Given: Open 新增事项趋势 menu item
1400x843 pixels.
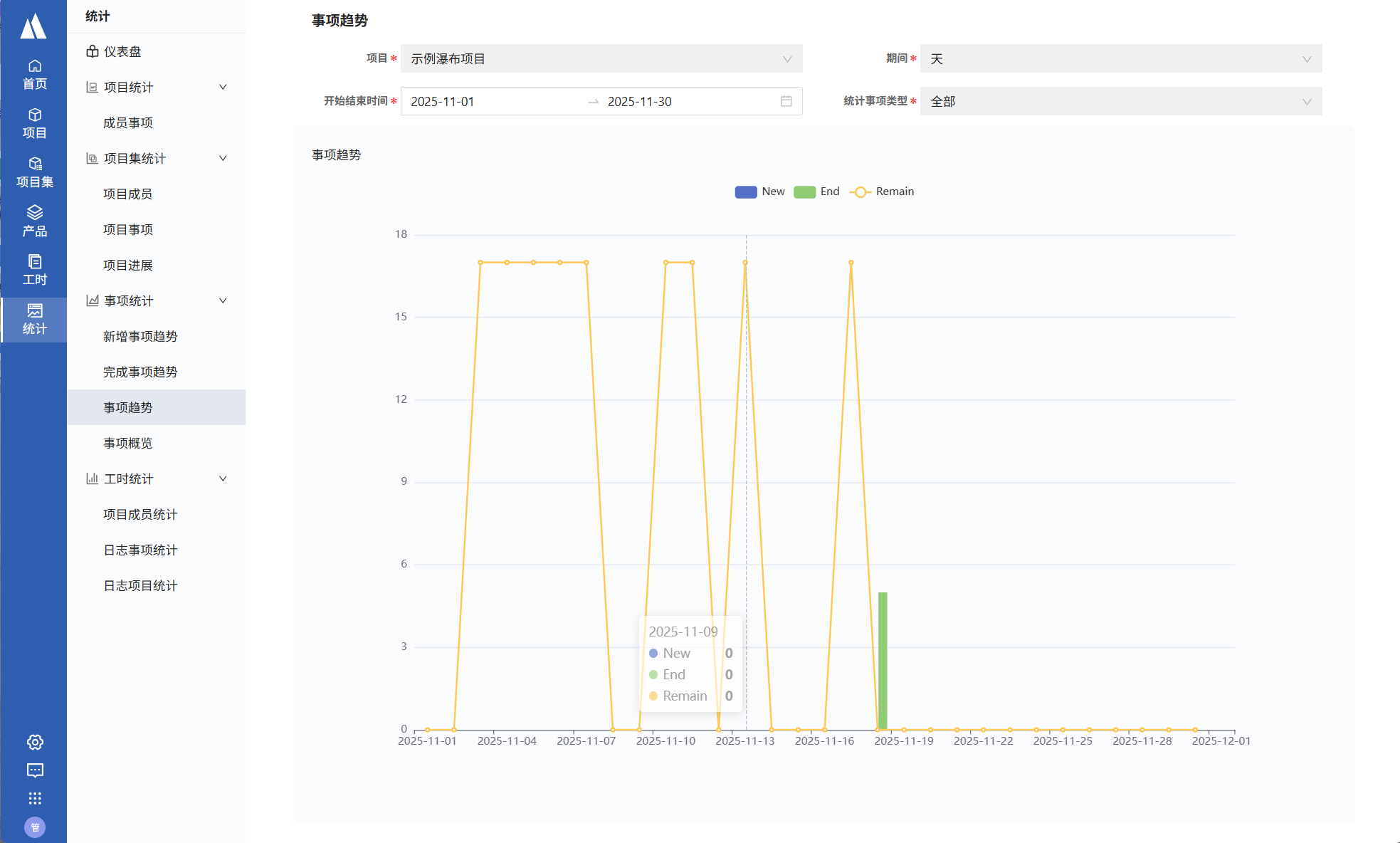Looking at the screenshot, I should click(140, 336).
